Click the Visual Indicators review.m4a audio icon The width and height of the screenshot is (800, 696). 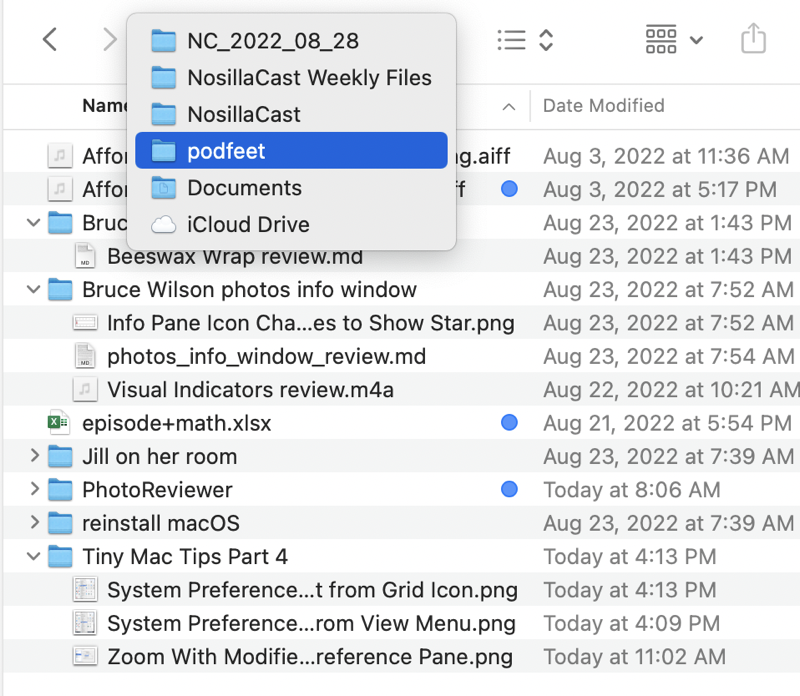(86, 390)
